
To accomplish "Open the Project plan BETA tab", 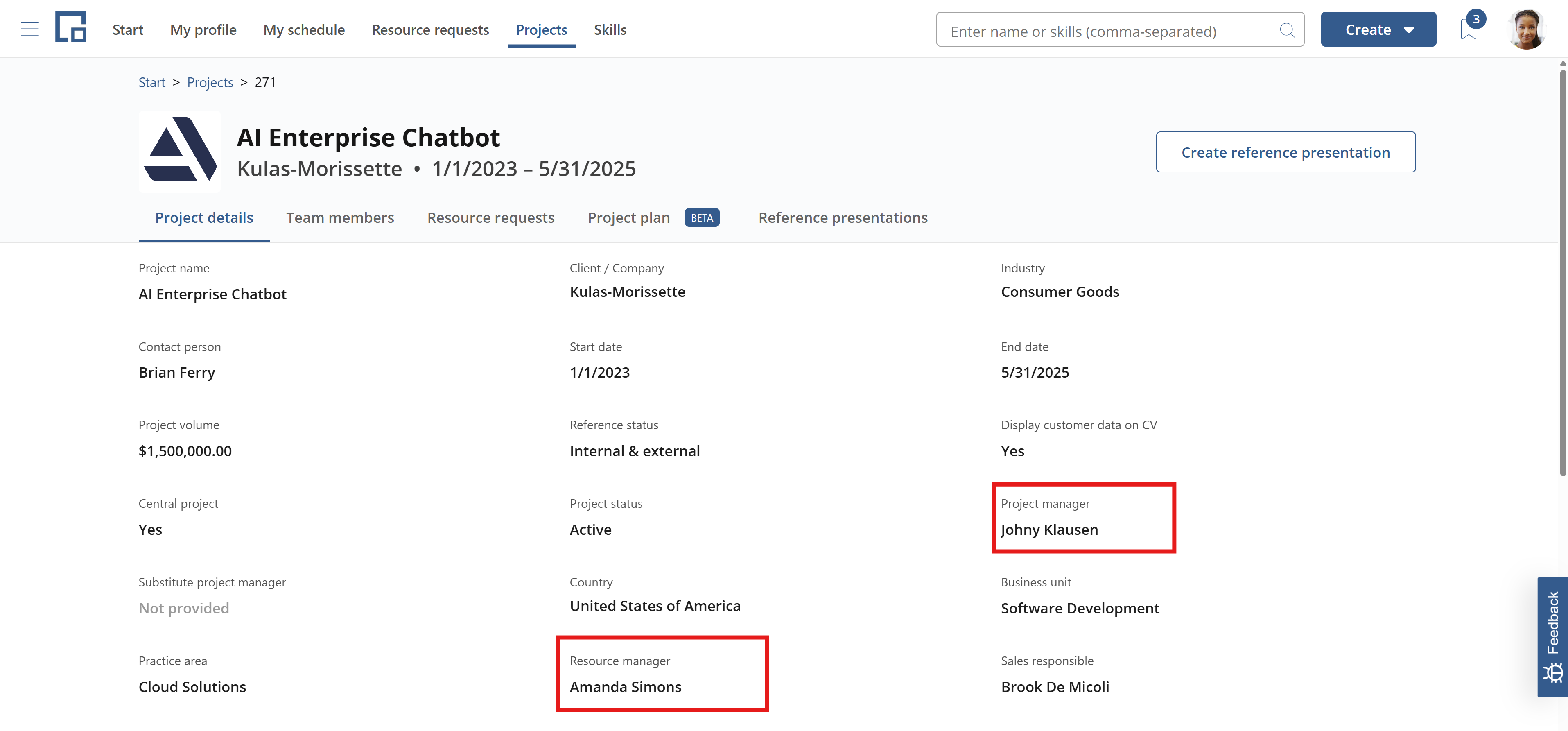I will 653,217.
